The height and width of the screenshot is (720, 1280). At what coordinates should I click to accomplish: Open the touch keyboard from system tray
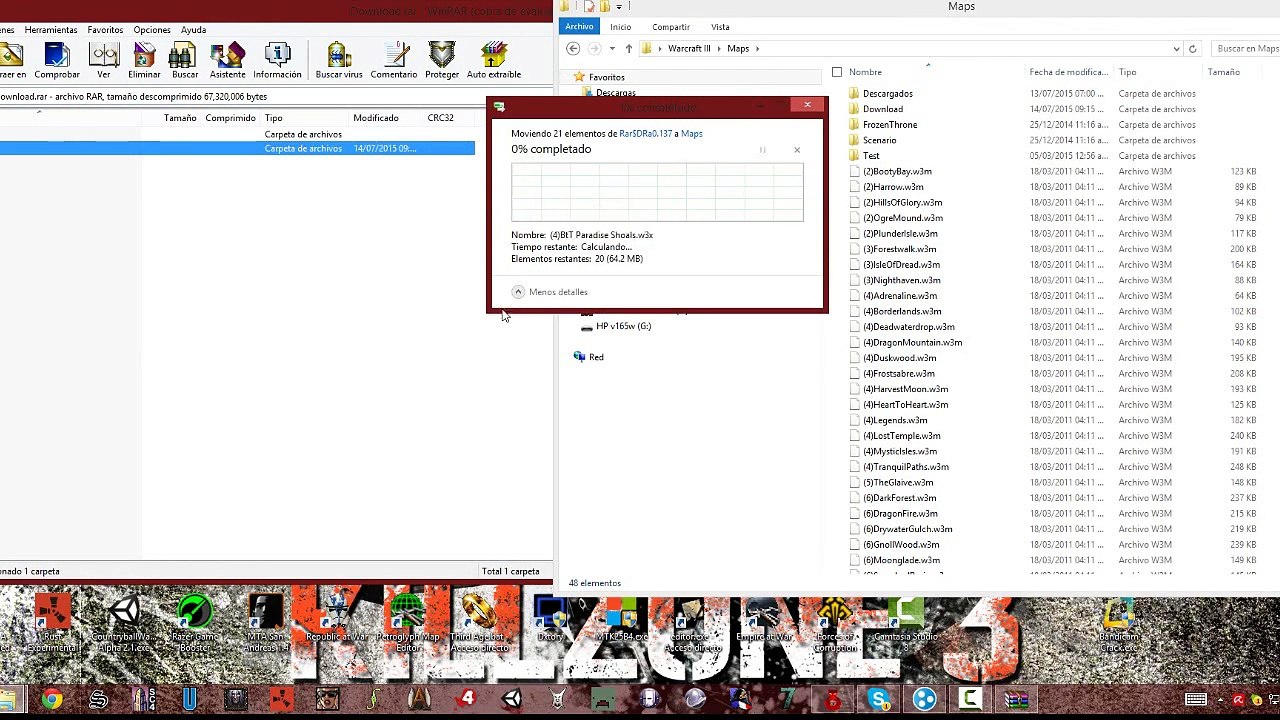1195,700
